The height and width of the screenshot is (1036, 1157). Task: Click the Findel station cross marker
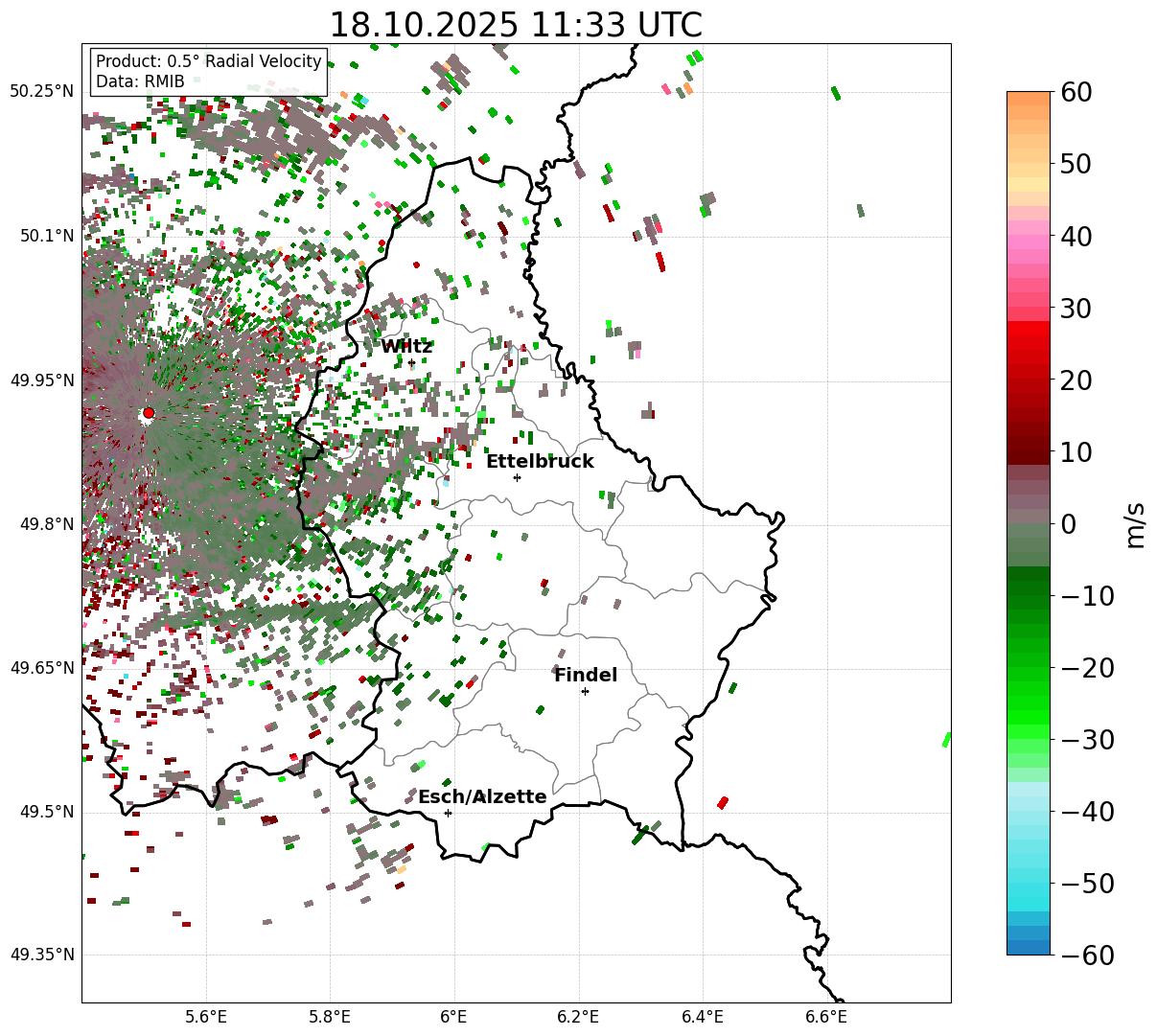(585, 691)
